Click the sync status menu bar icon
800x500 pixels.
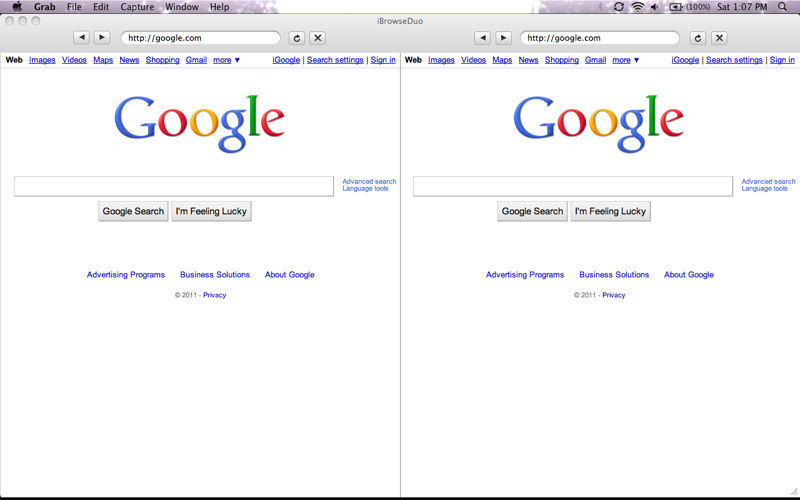coord(618,7)
